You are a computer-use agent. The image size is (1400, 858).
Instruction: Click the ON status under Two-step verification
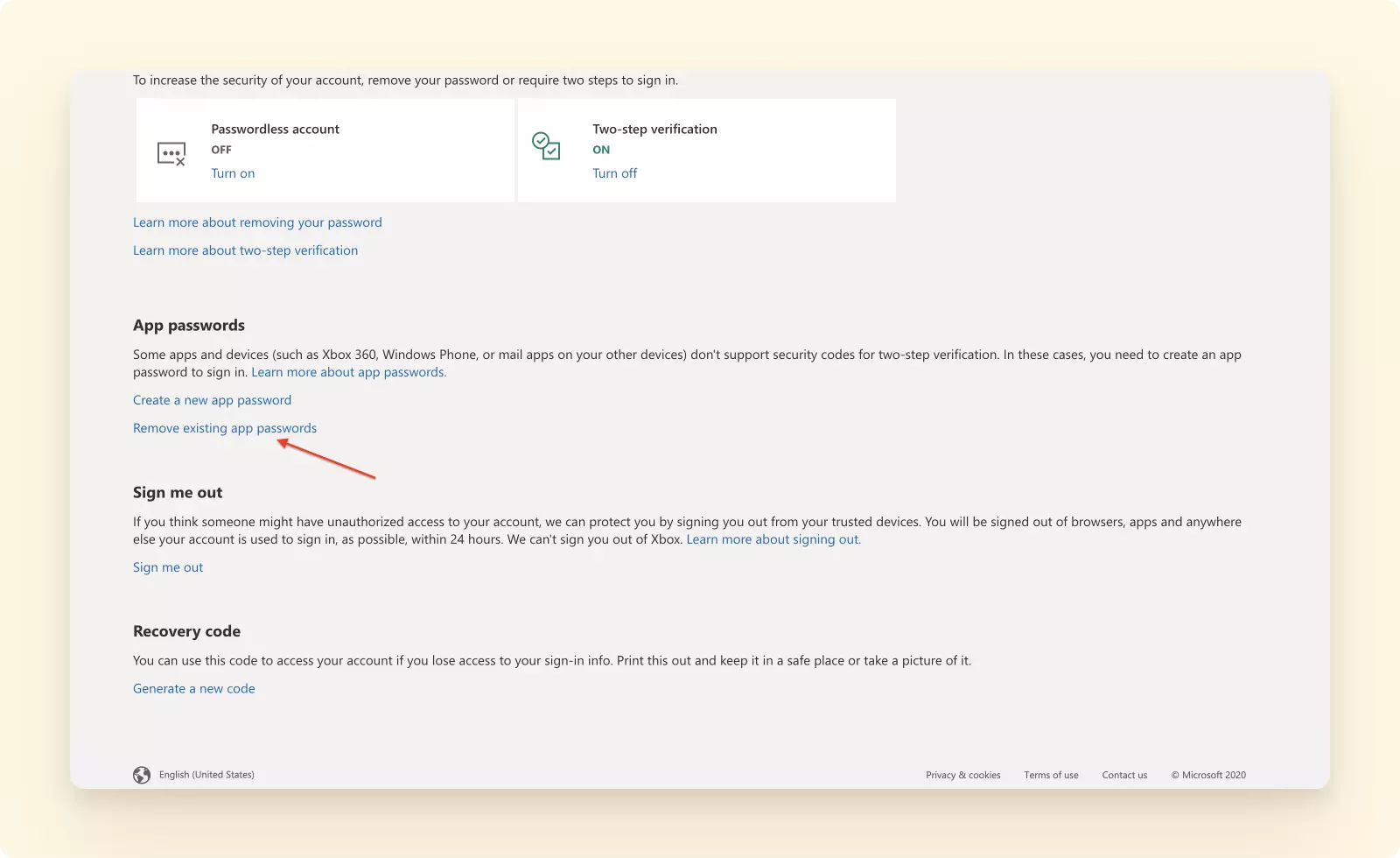pos(601,150)
